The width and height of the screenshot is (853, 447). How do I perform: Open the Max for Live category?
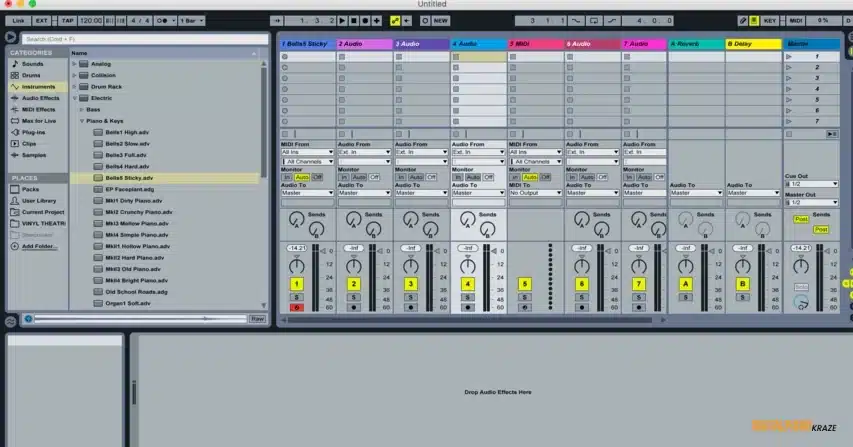click(38, 120)
